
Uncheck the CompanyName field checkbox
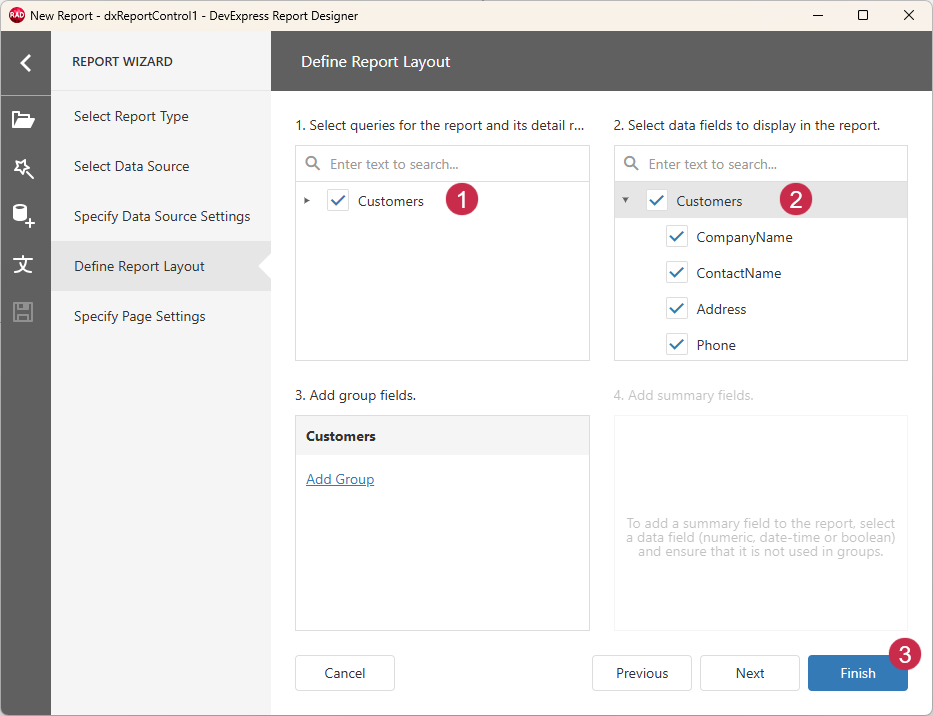(x=677, y=237)
